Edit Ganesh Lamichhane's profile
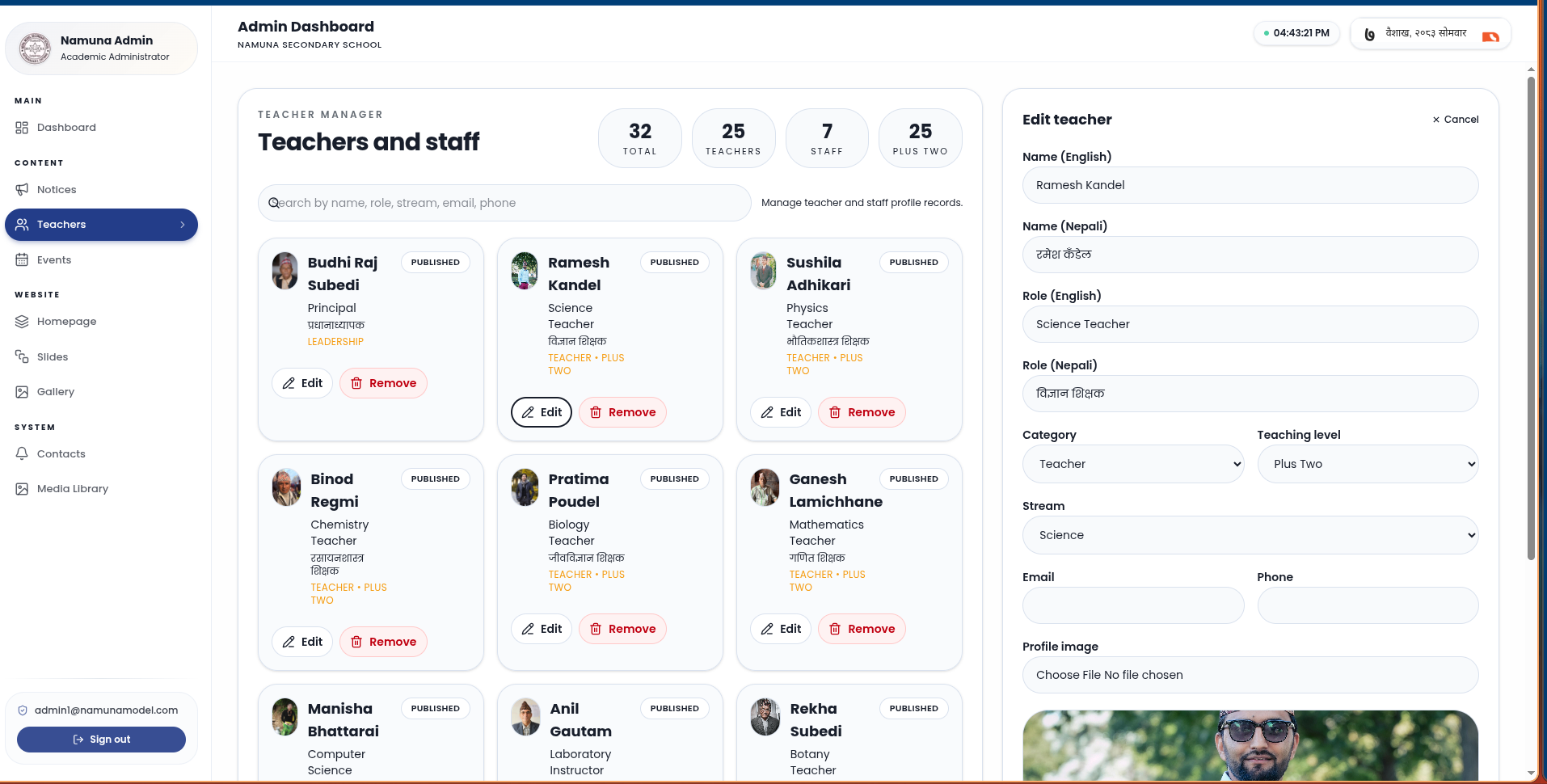This screenshot has width=1547, height=784. click(781, 629)
